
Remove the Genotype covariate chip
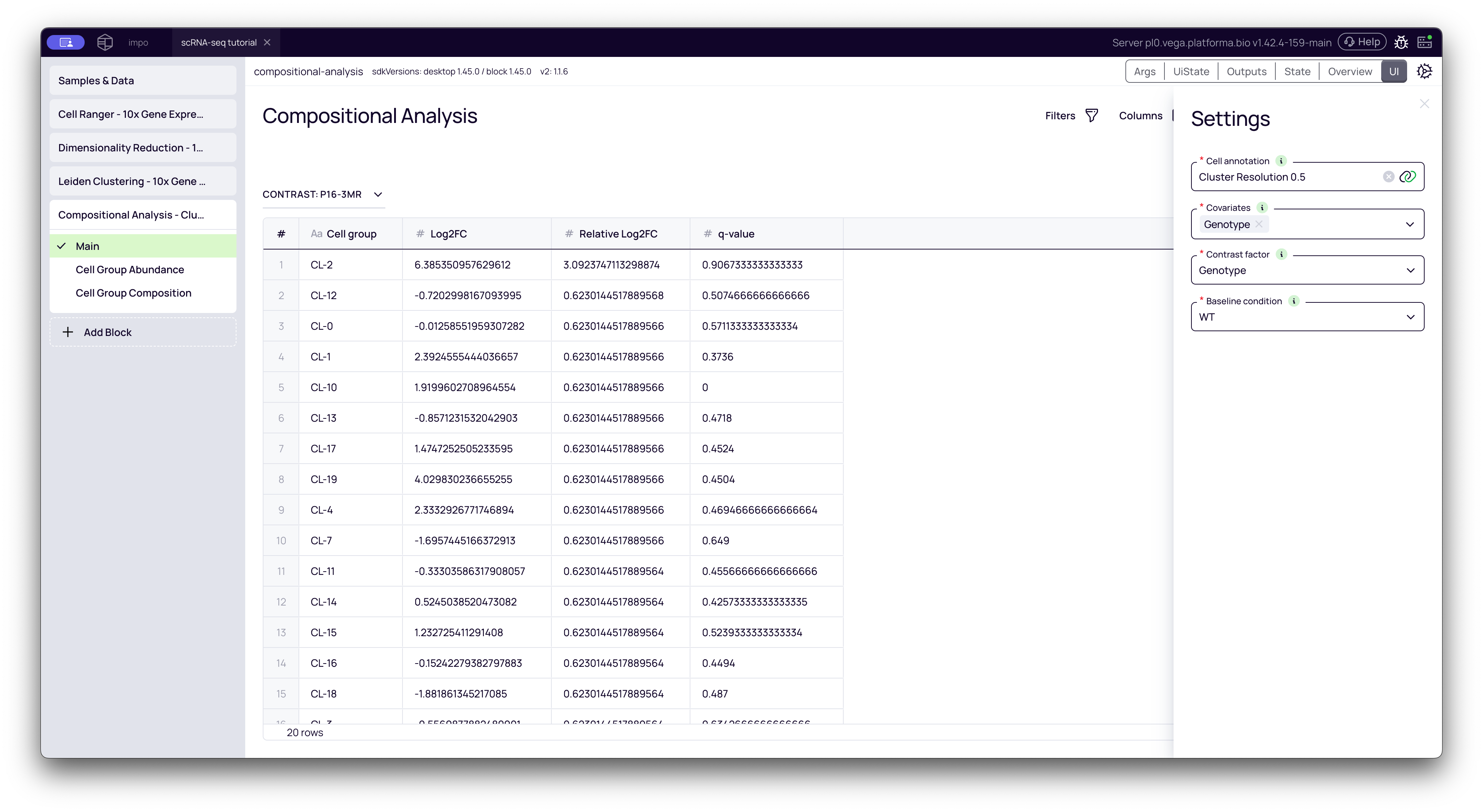(x=1260, y=224)
